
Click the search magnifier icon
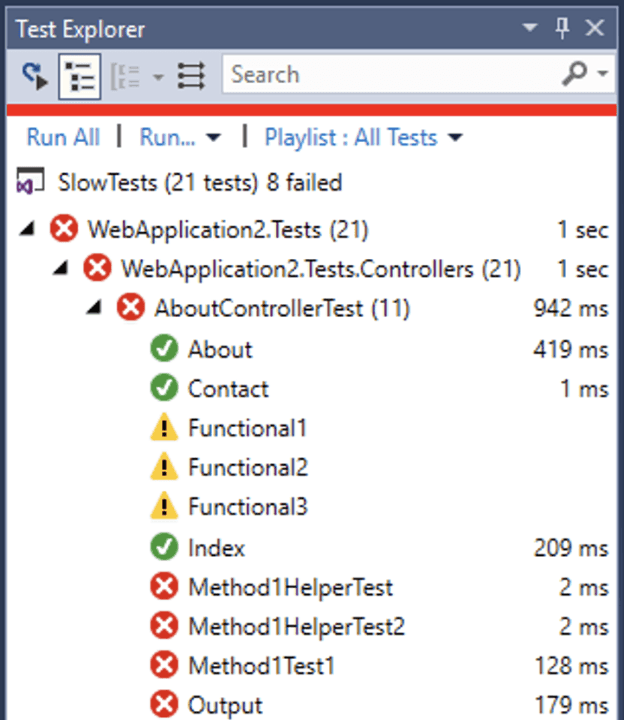click(x=577, y=74)
